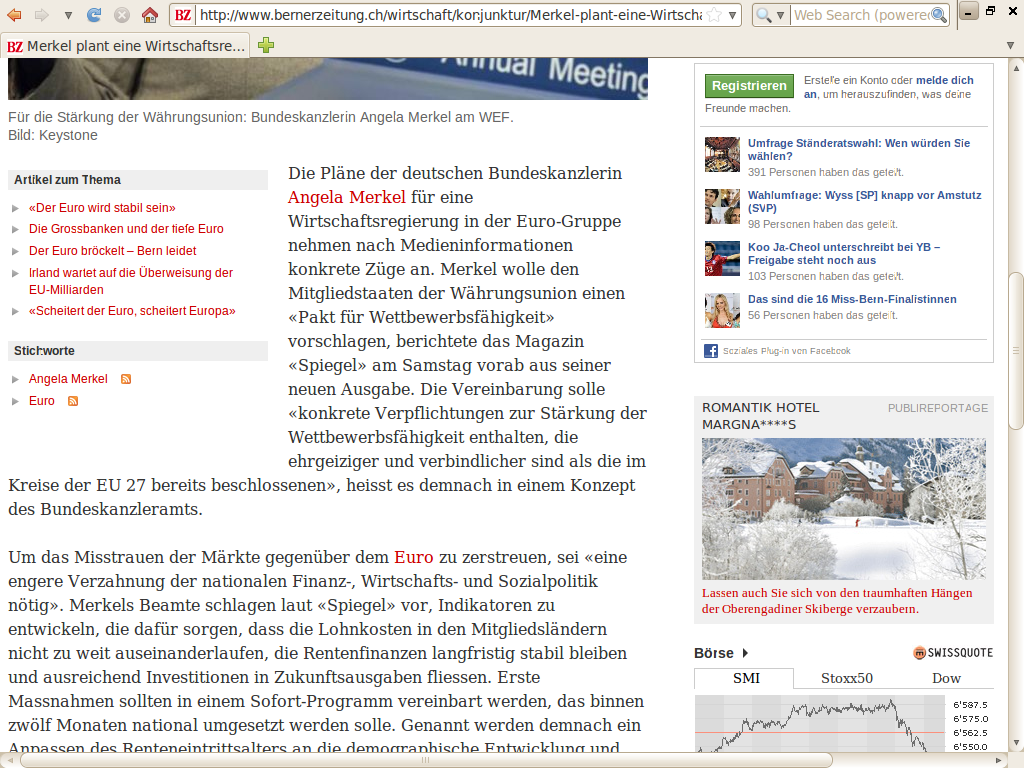
Task: Open the history dropdown next to forward arrow
Action: (x=68, y=15)
